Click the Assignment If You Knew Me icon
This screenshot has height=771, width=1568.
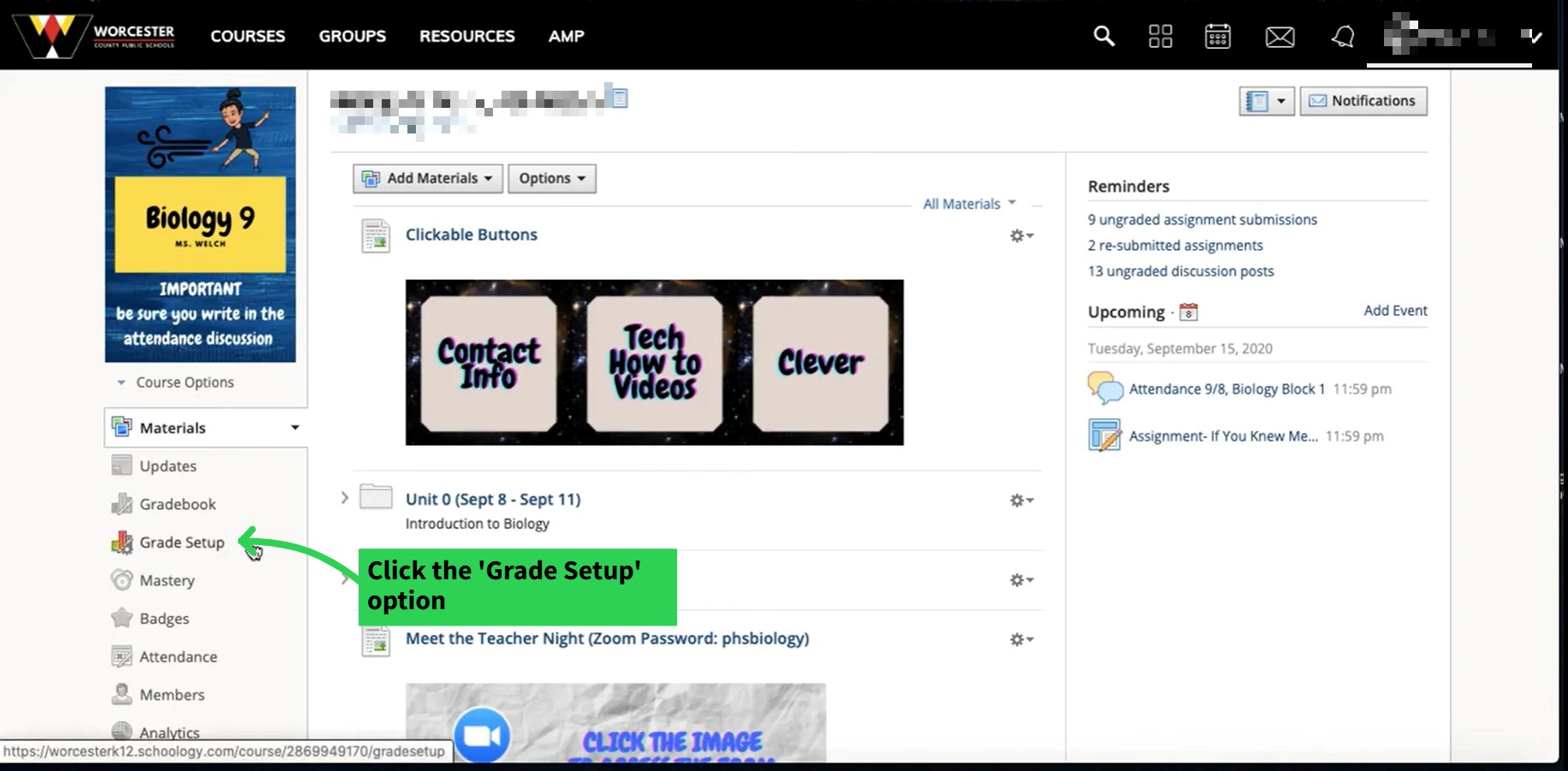(x=1105, y=435)
